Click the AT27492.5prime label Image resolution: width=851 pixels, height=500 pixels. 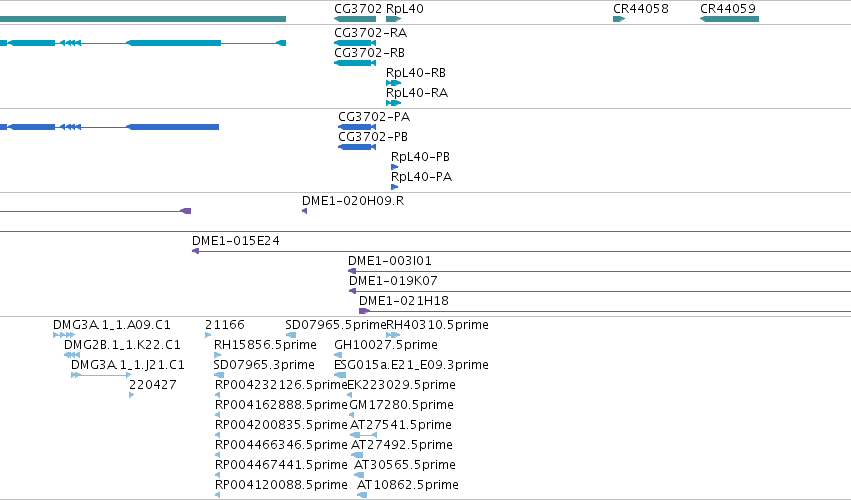pos(402,445)
